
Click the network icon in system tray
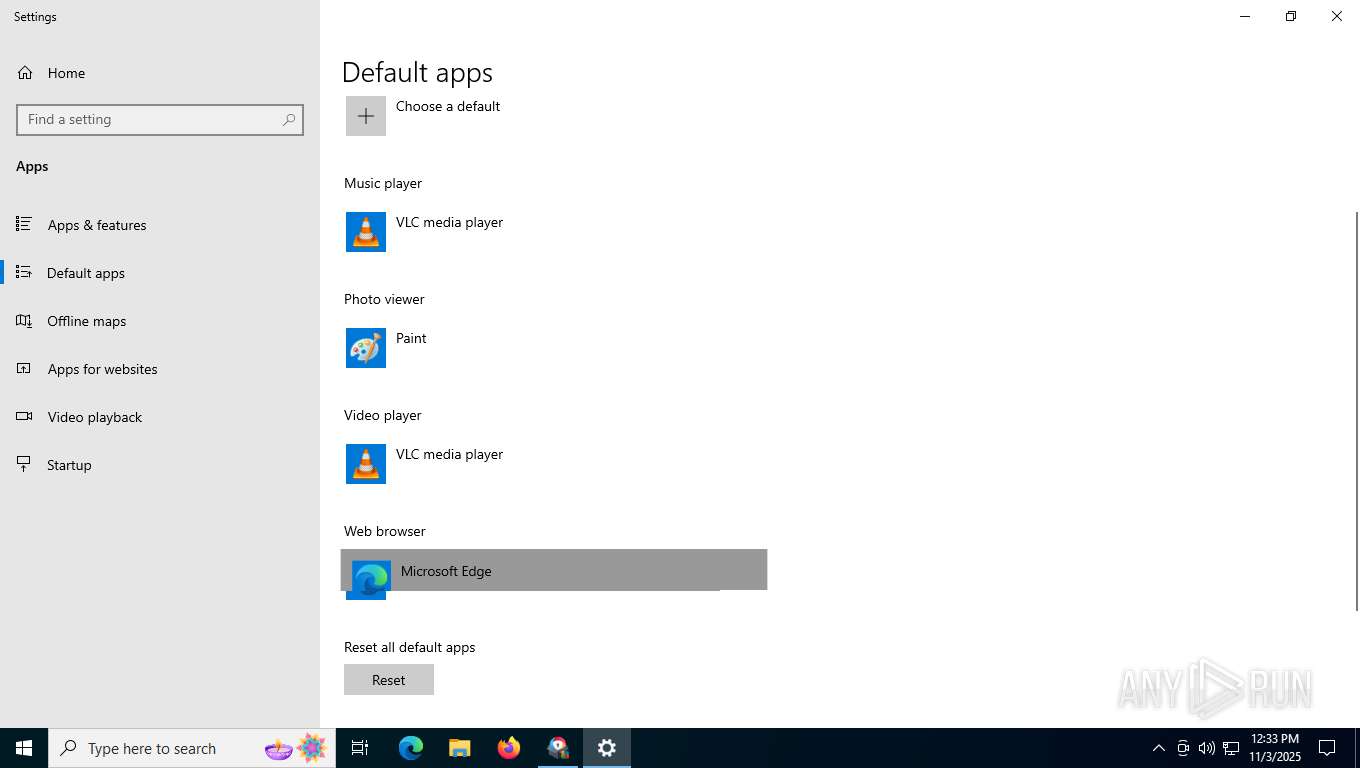click(x=1231, y=748)
